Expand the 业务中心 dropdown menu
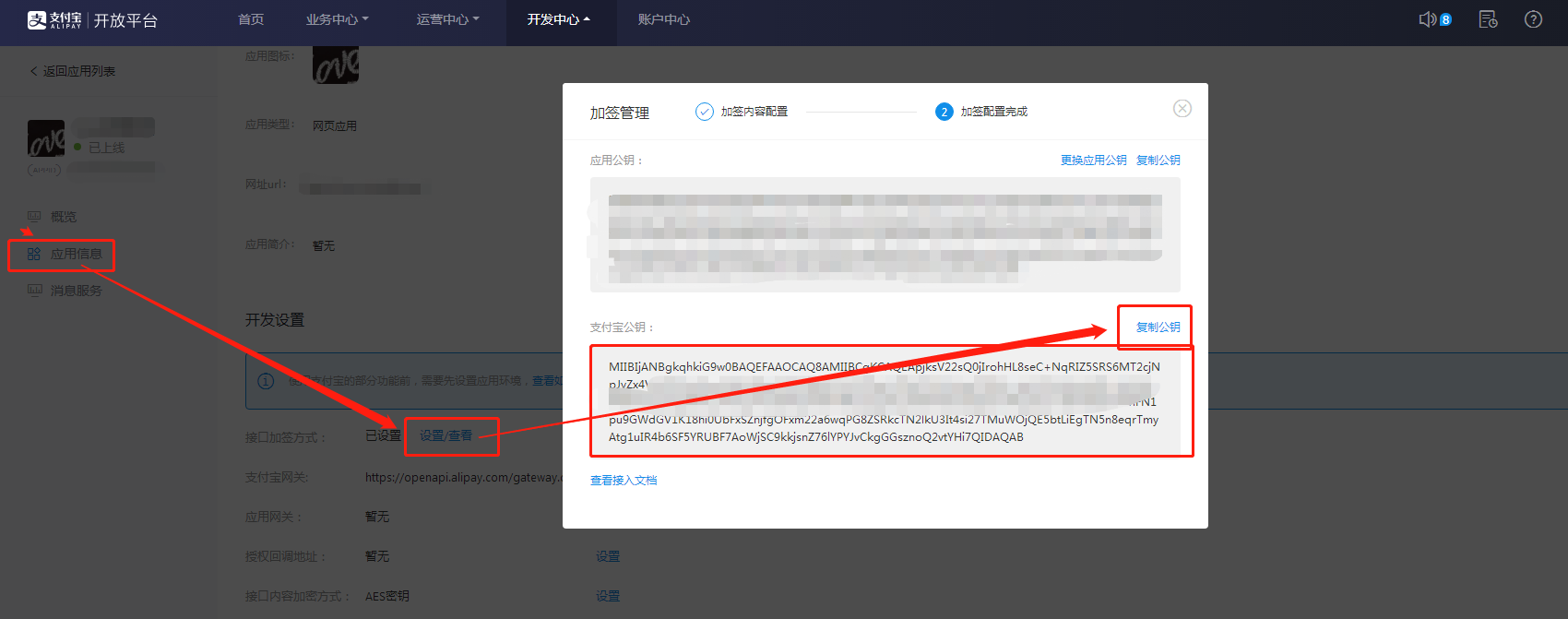 click(x=337, y=19)
